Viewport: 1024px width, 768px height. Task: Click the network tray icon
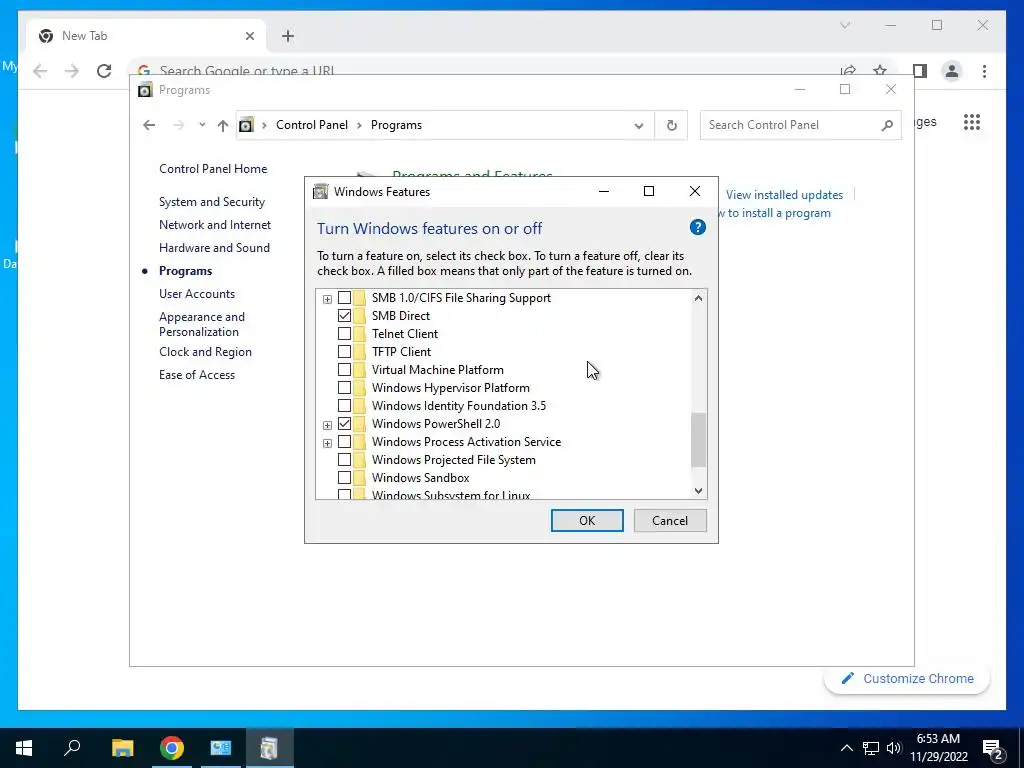(871, 748)
